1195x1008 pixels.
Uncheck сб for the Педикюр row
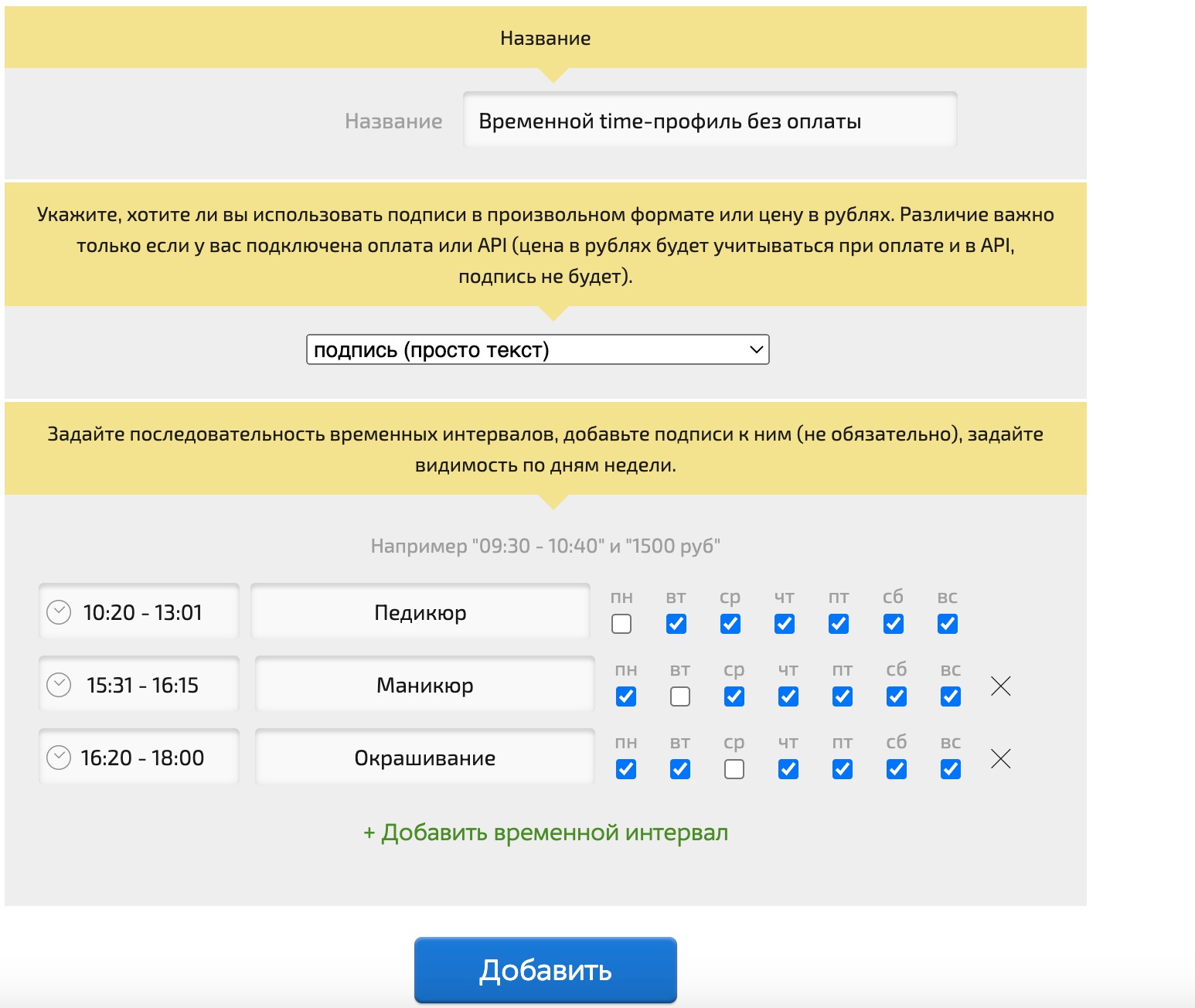tap(894, 624)
